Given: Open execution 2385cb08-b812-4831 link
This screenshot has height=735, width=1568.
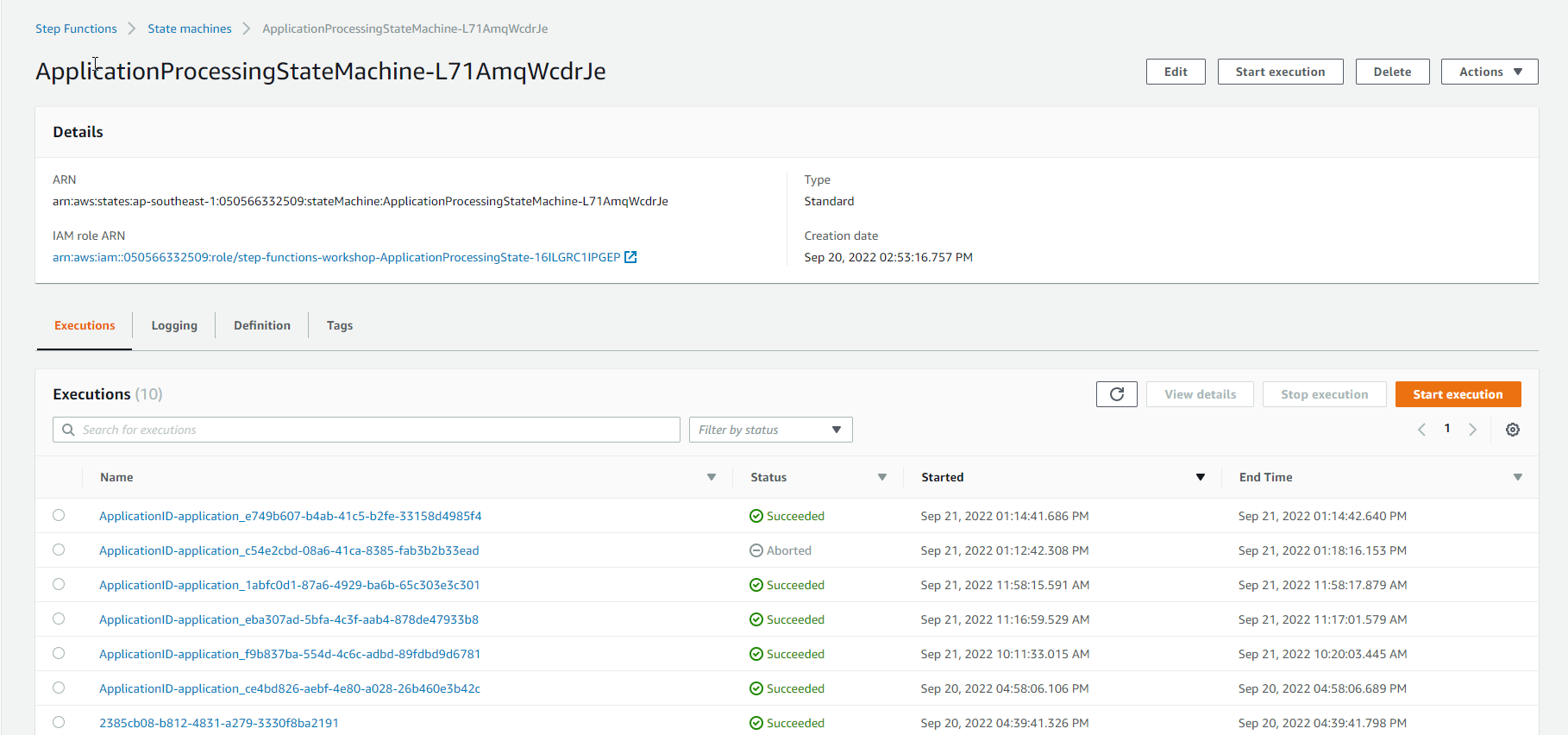Looking at the screenshot, I should click(219, 723).
